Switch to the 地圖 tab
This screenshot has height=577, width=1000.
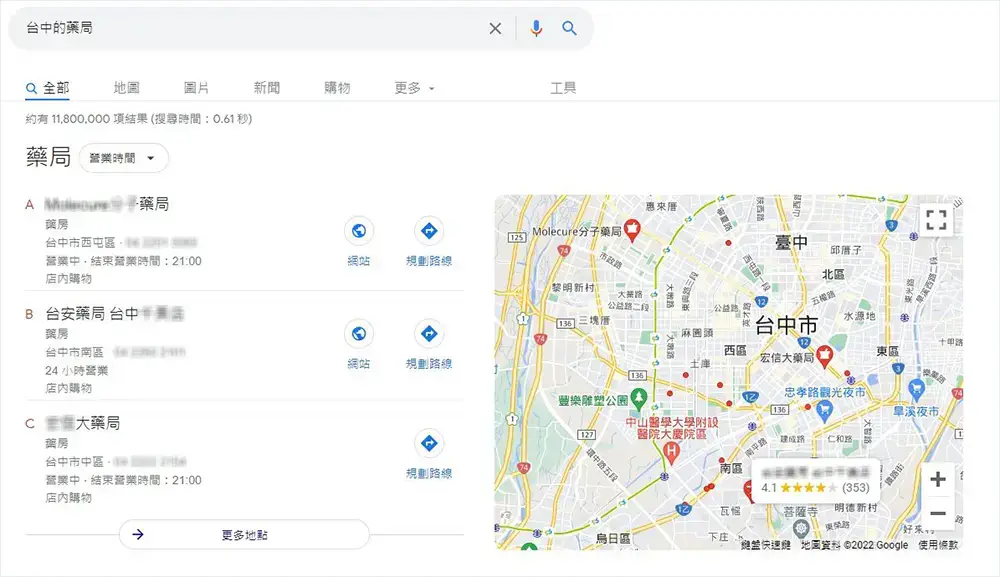(x=124, y=87)
